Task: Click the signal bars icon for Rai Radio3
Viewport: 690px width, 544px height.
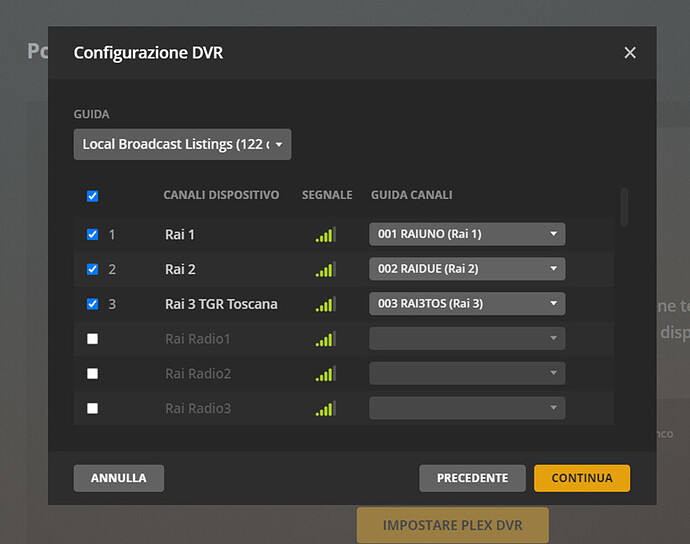Action: 326,408
